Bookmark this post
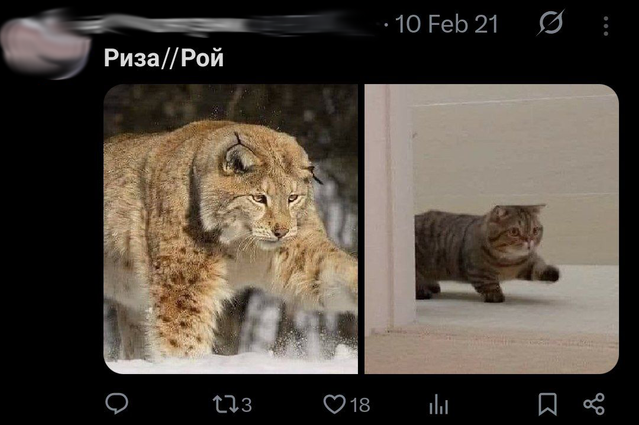Screen dimensions: 639x425 [547, 404]
